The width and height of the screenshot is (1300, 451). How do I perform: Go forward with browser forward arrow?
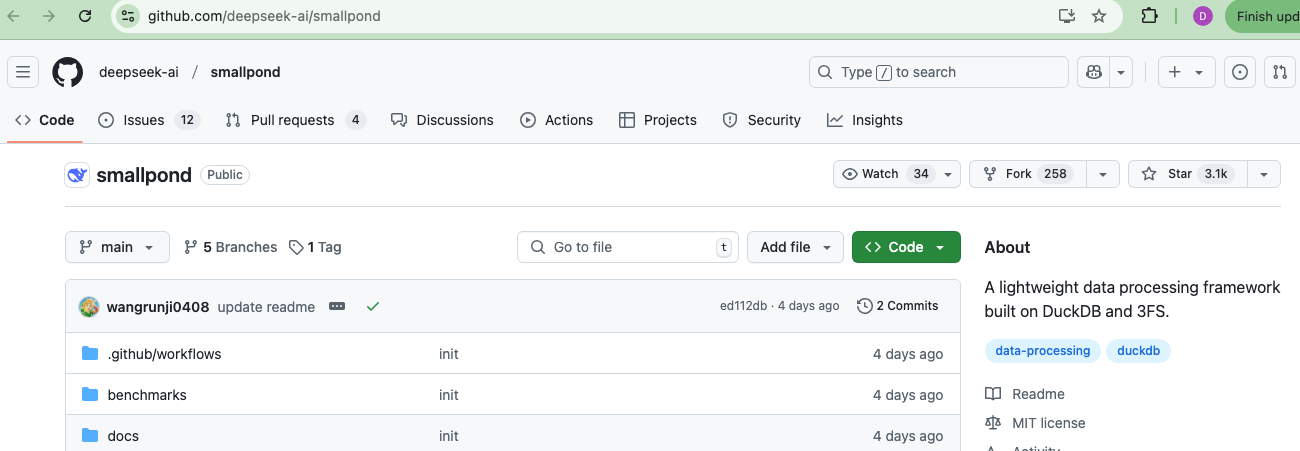[x=49, y=16]
